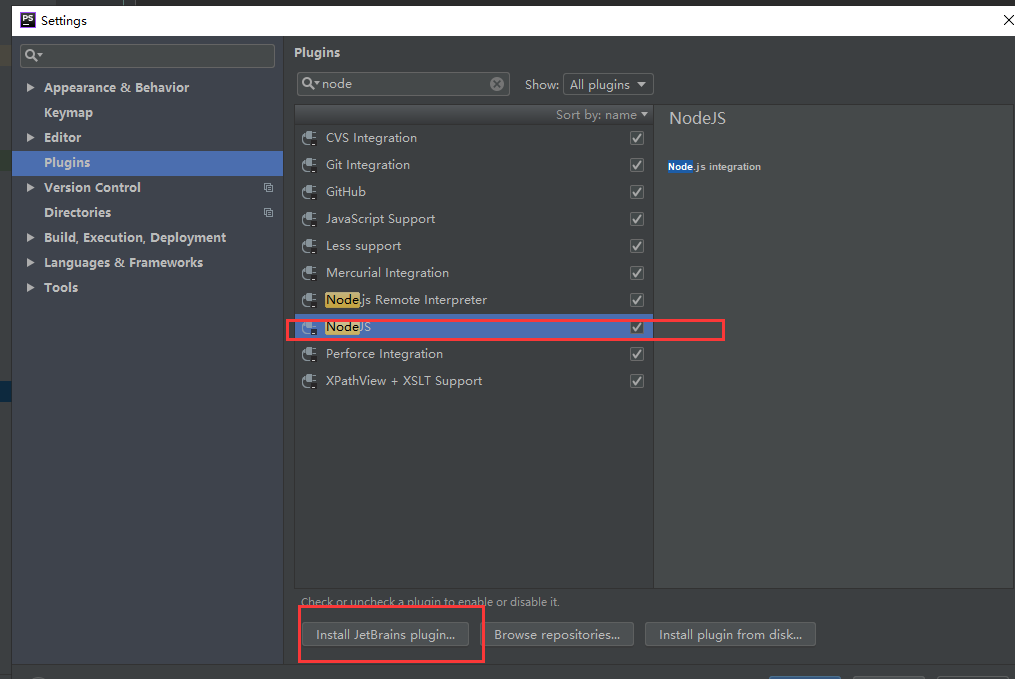Toggle the XPathView + XSLT Support checkbox
1015x679 pixels.
click(x=637, y=381)
